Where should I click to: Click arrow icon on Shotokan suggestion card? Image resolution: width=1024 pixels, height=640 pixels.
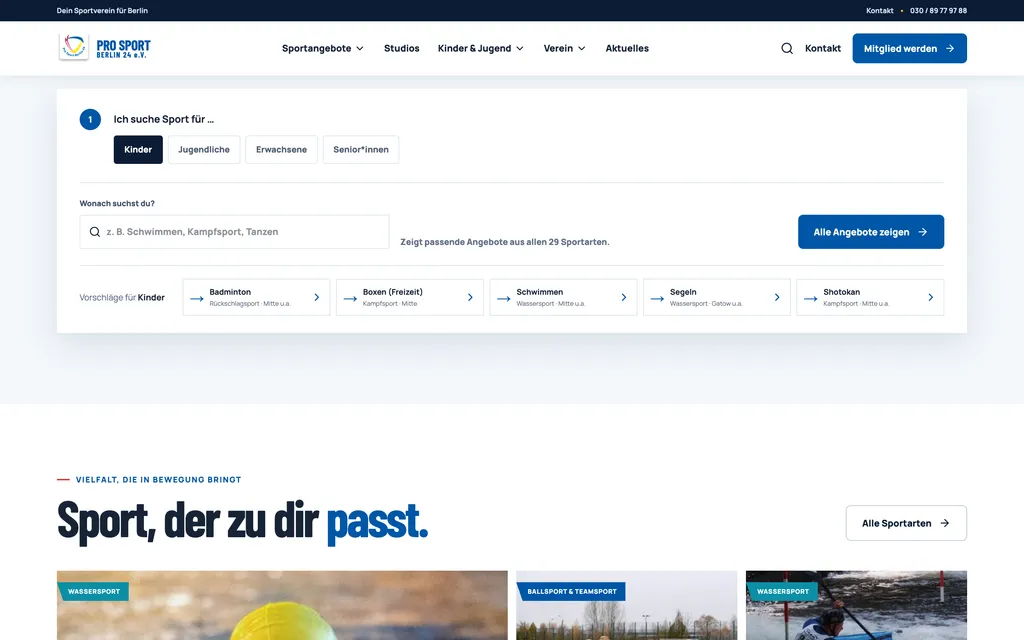point(810,298)
